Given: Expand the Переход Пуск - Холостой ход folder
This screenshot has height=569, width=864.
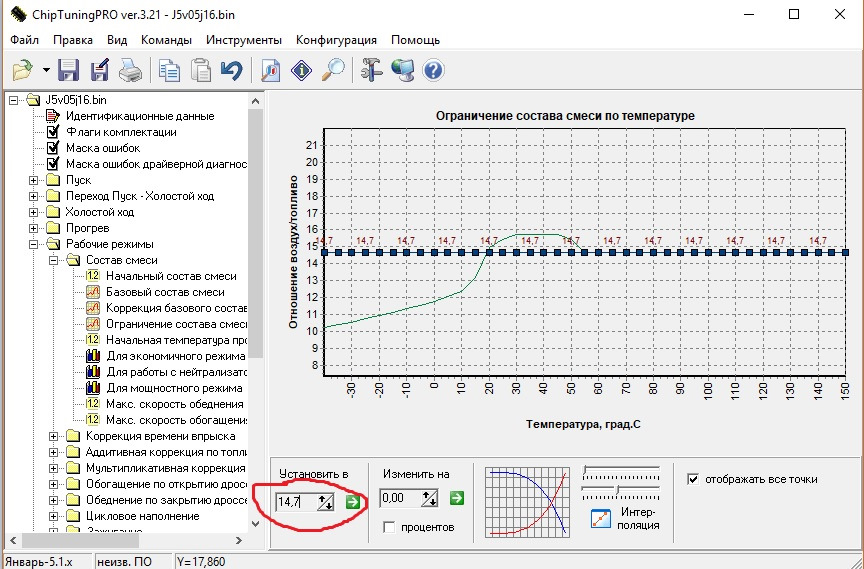Looking at the screenshot, I should tap(34, 197).
